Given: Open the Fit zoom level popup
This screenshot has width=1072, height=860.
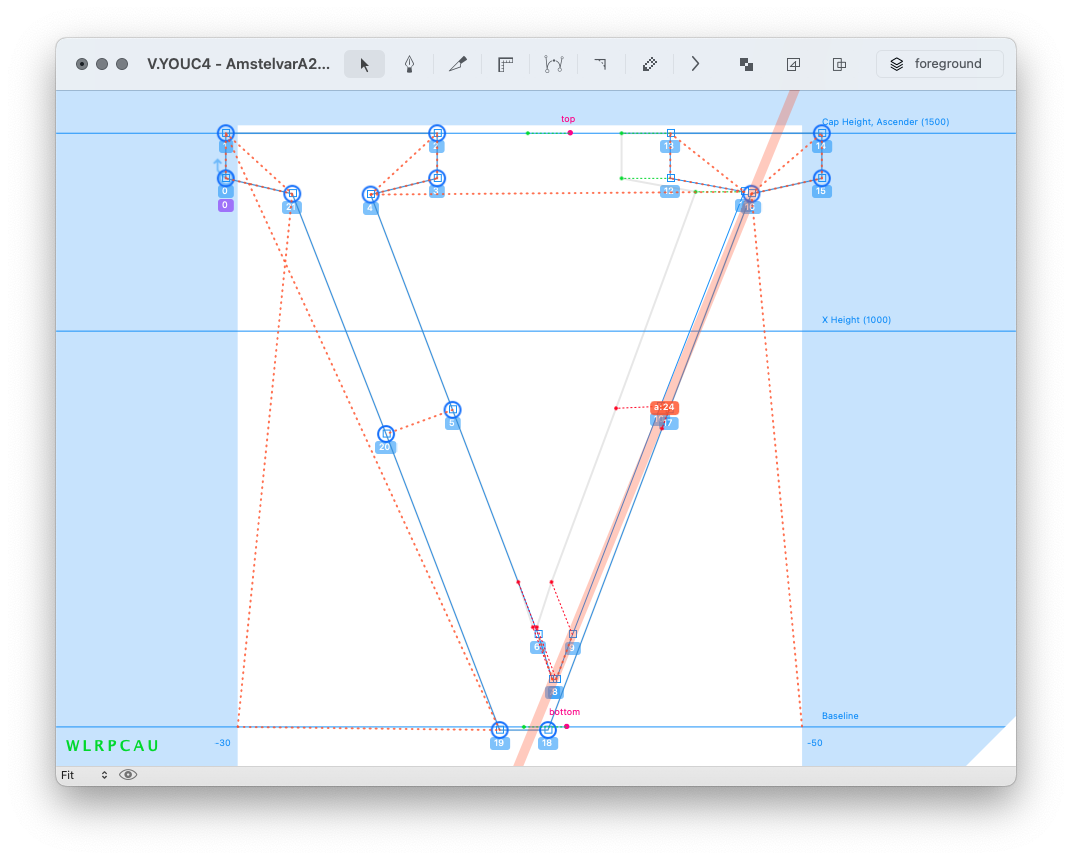Looking at the screenshot, I should pyautogui.click(x=84, y=775).
